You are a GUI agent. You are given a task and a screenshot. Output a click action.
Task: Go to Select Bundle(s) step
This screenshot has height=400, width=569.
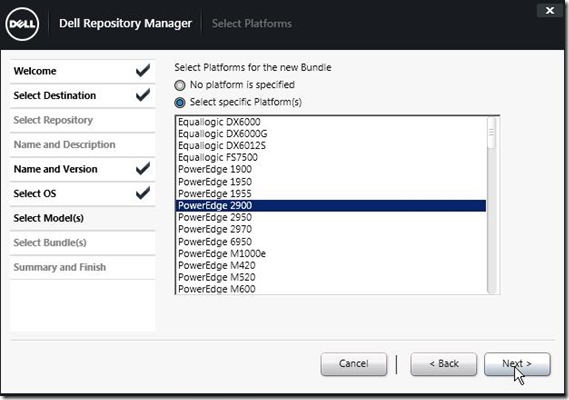click(x=83, y=243)
